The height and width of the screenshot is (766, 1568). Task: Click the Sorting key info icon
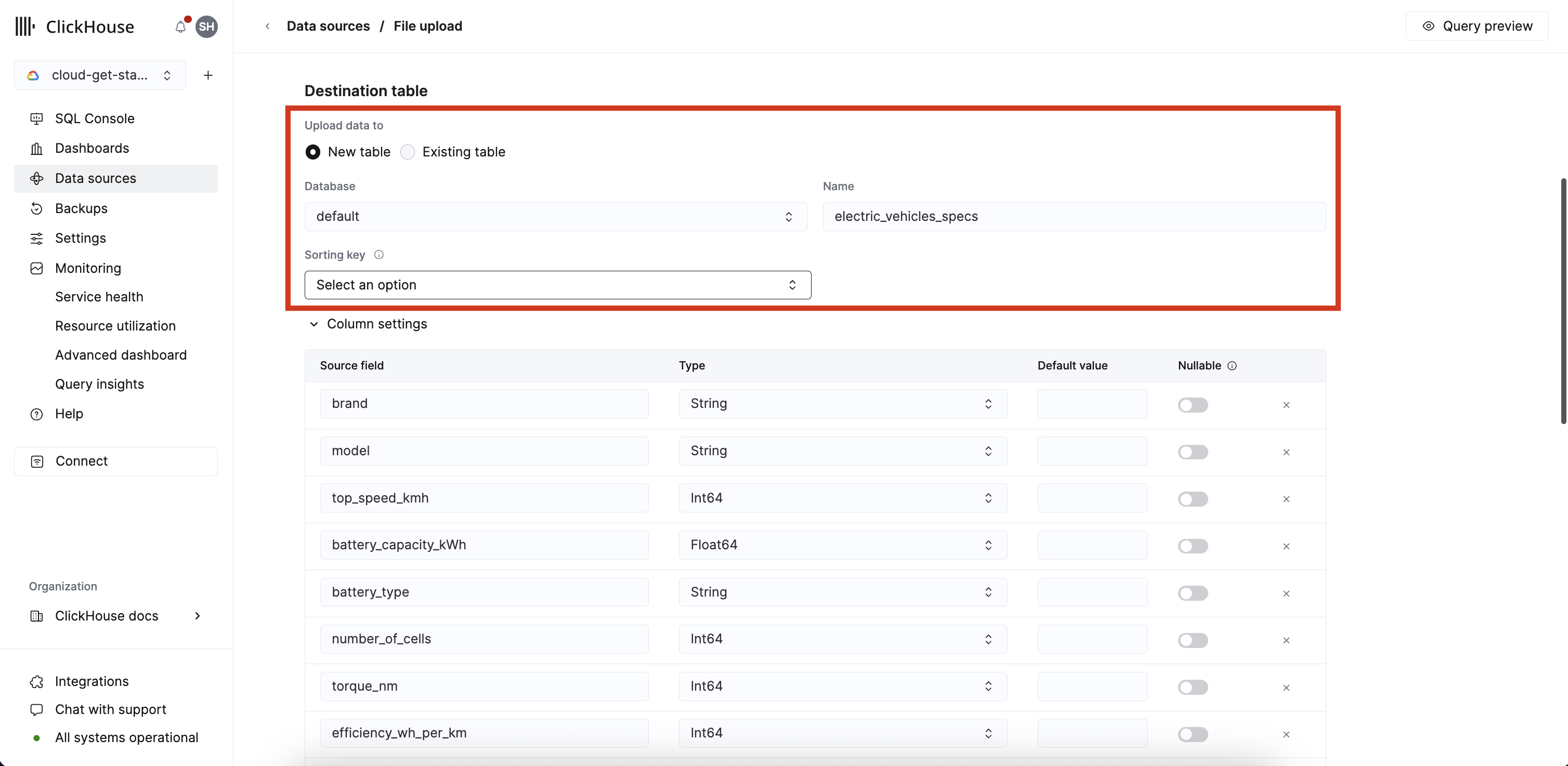(x=378, y=255)
